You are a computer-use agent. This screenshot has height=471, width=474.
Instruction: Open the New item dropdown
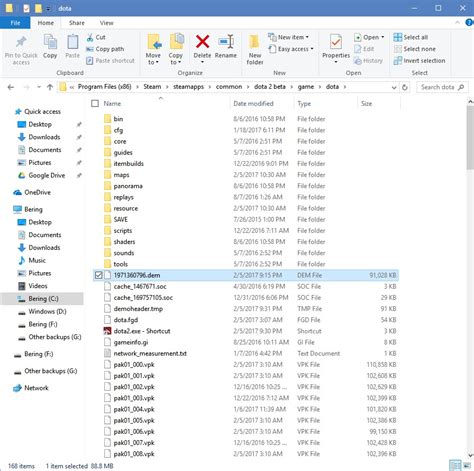coord(289,37)
